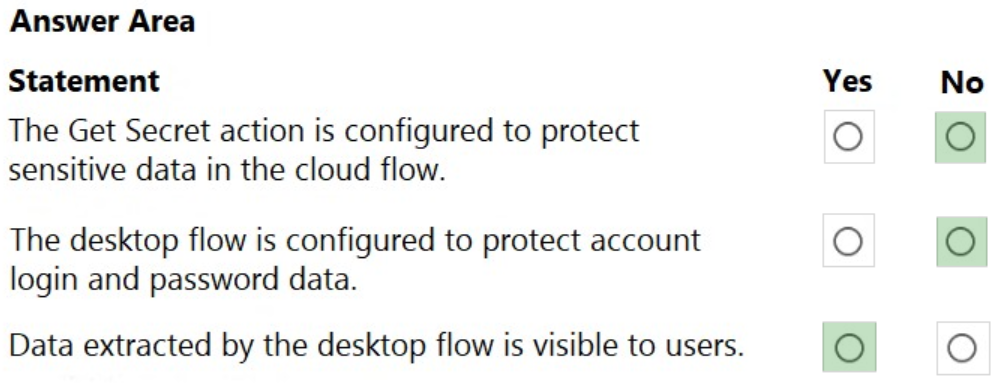Mark Yes for extracted data visible to users
This screenshot has height=385, width=1006.
[849, 347]
